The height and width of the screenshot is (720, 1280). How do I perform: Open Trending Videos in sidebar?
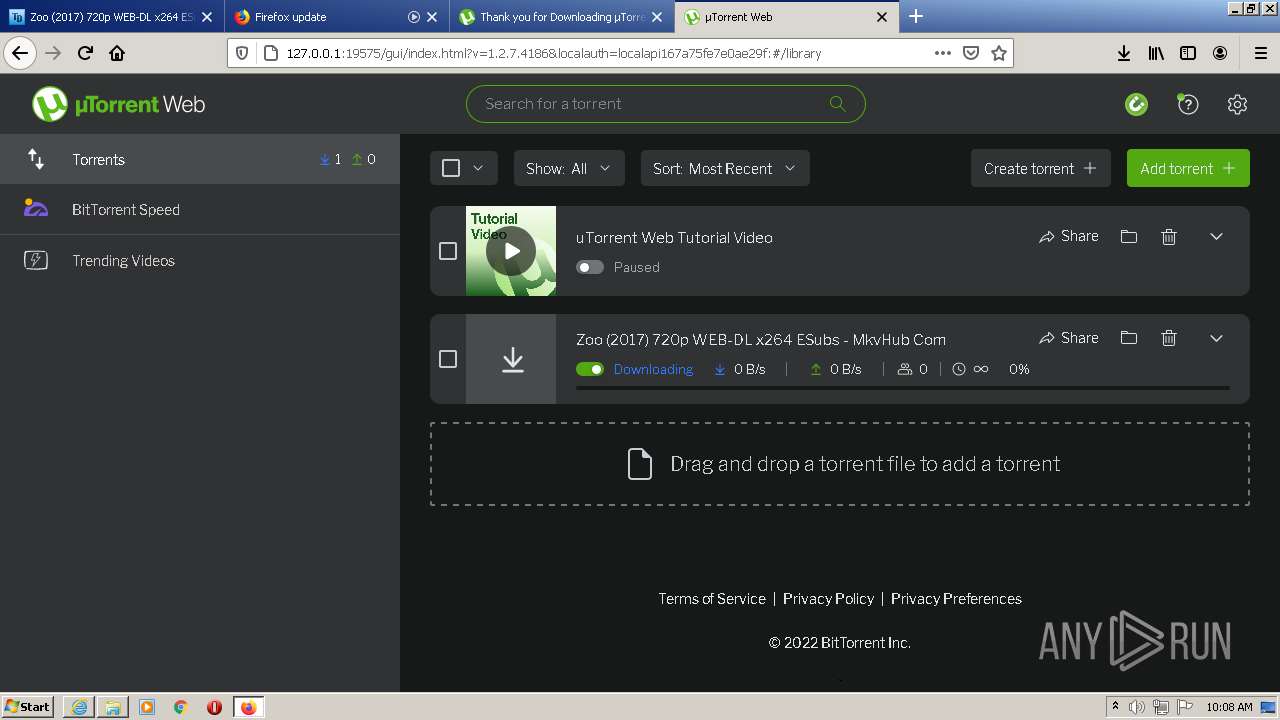[200, 260]
